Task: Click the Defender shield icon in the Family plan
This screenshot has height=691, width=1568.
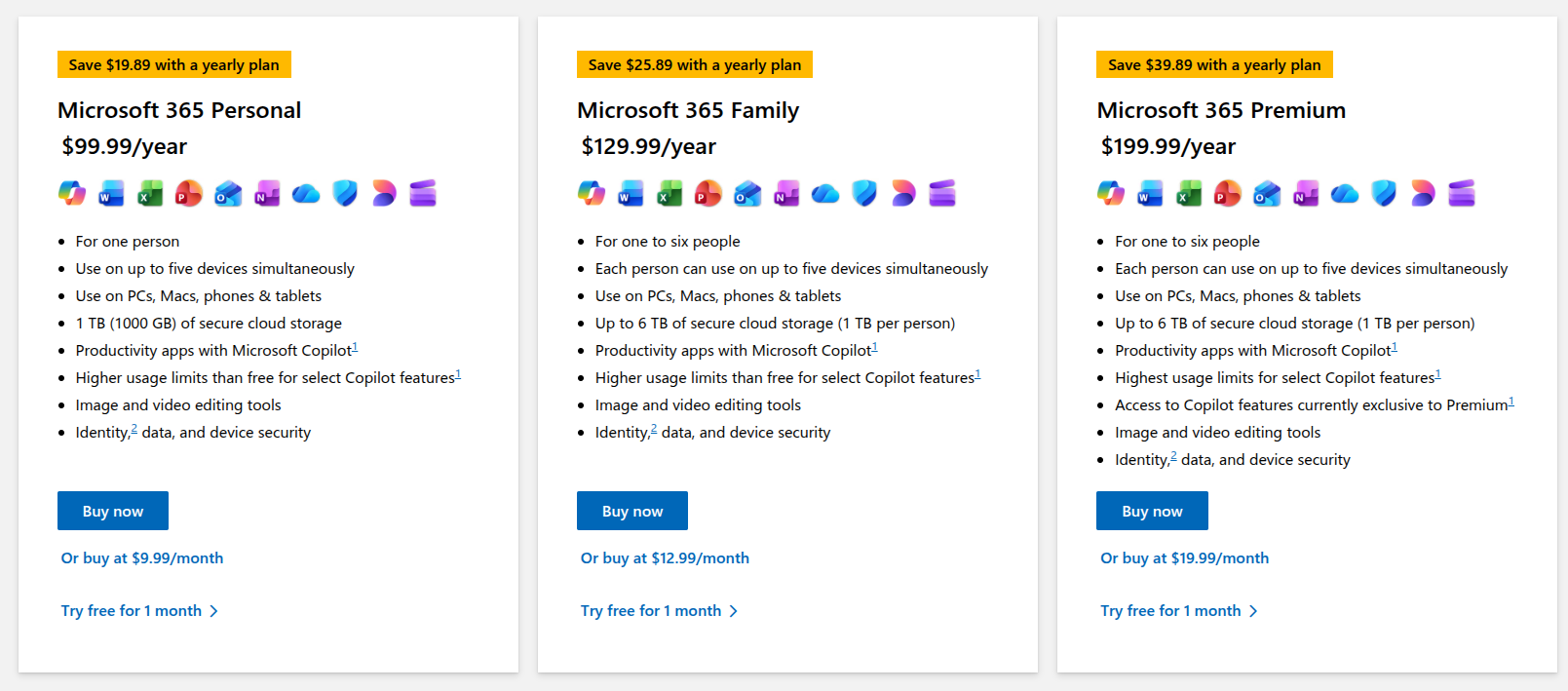Action: pos(864,193)
